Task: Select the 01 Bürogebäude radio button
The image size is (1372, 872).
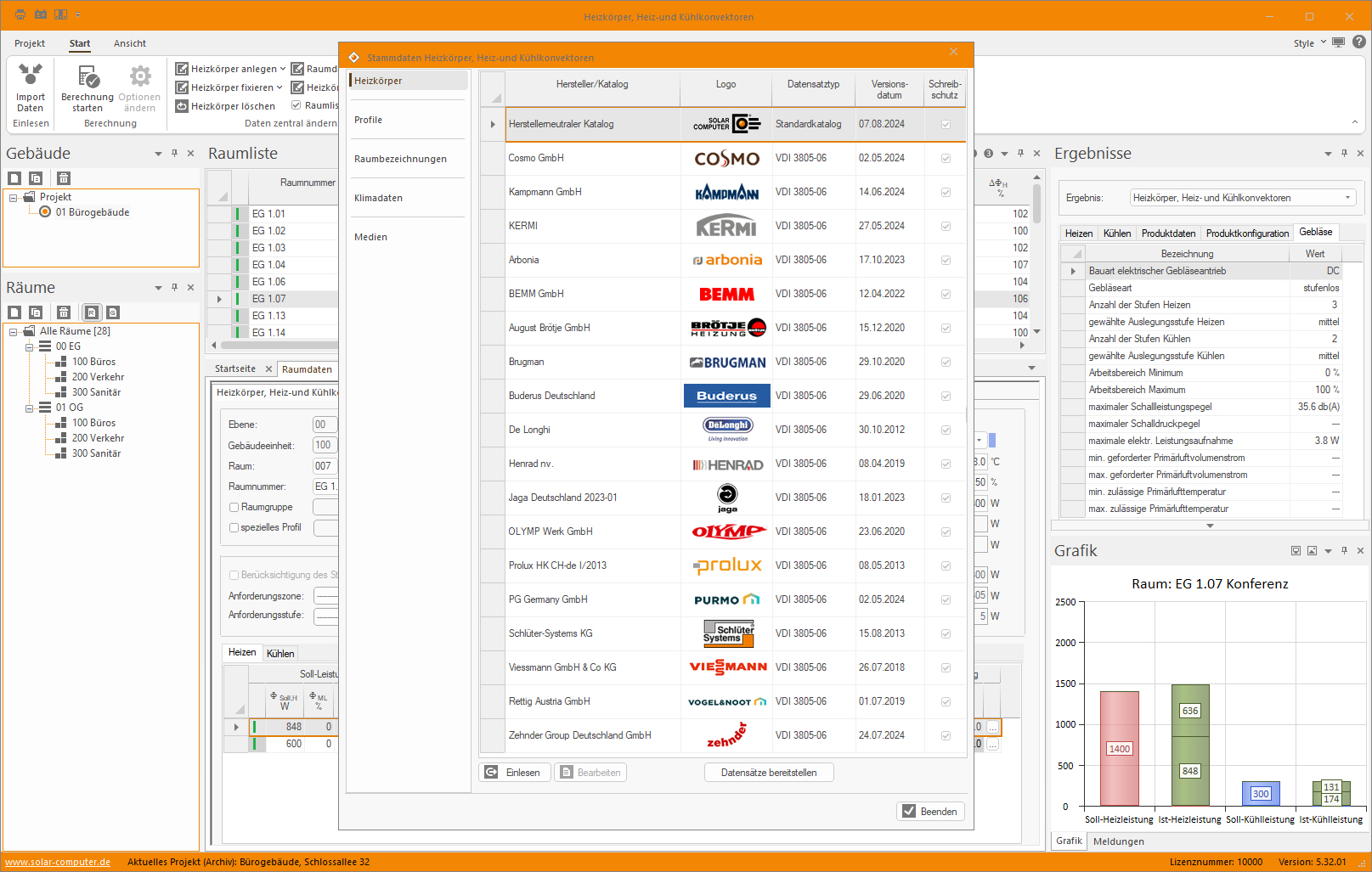Action: click(x=45, y=212)
